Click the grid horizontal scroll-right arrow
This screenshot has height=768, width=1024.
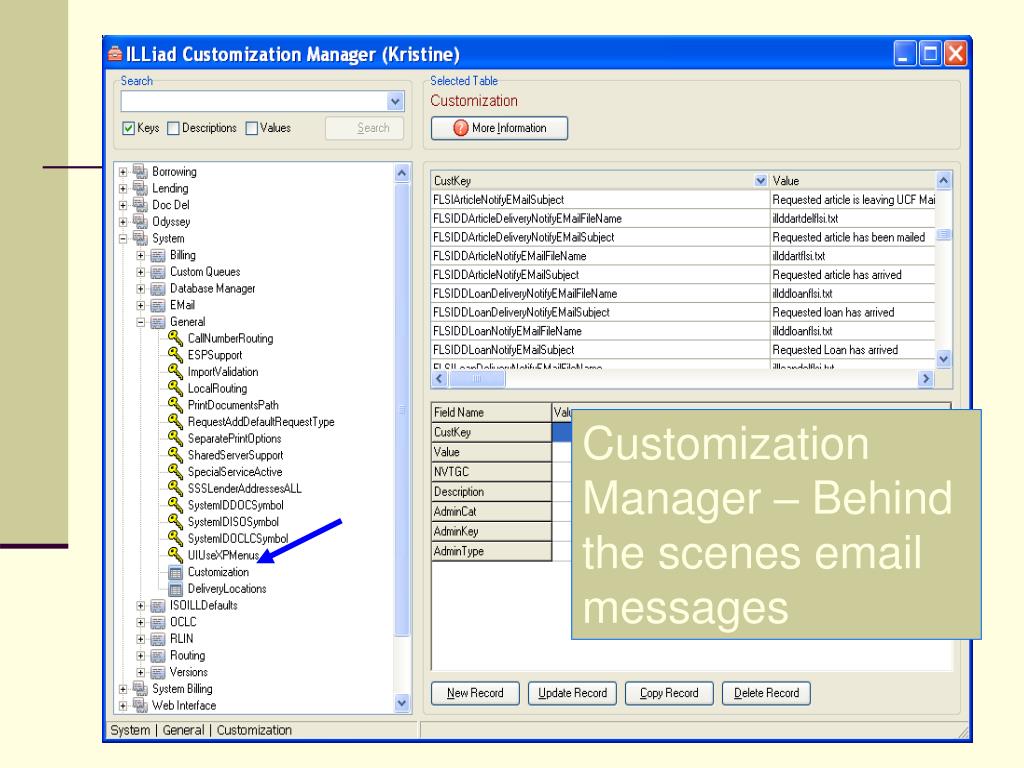925,379
